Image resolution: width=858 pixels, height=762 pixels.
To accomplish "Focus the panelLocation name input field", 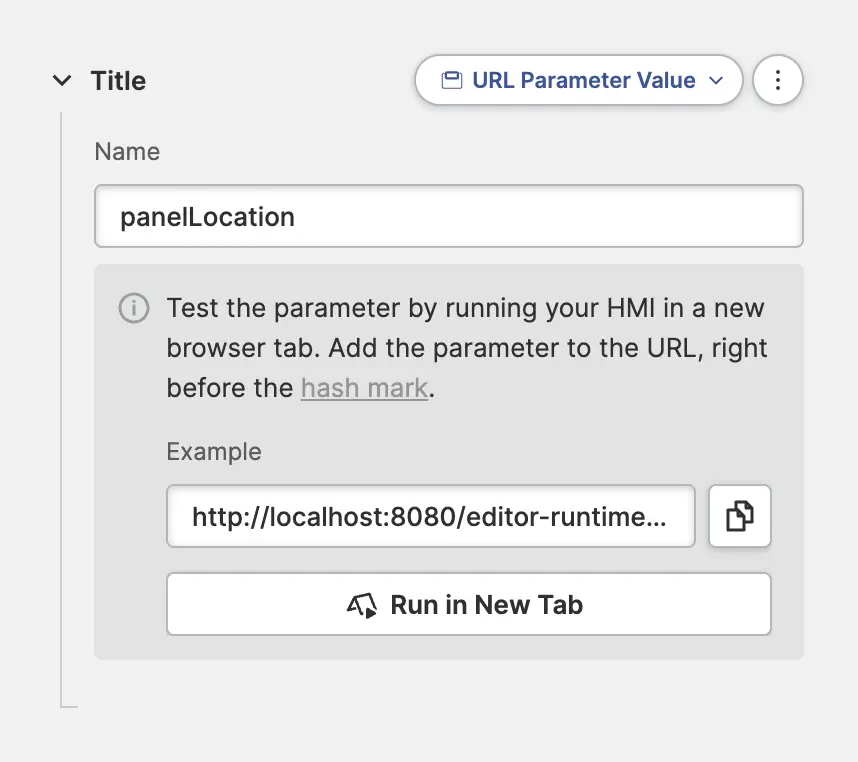I will (448, 216).
